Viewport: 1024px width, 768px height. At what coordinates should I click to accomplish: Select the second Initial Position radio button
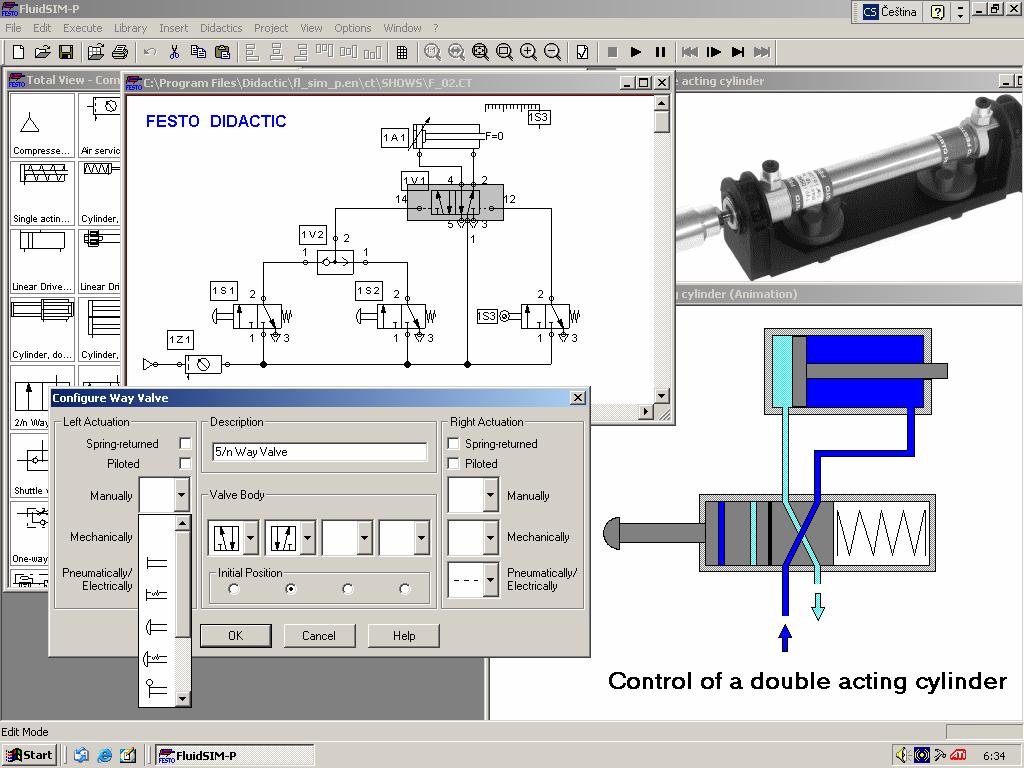(x=291, y=589)
